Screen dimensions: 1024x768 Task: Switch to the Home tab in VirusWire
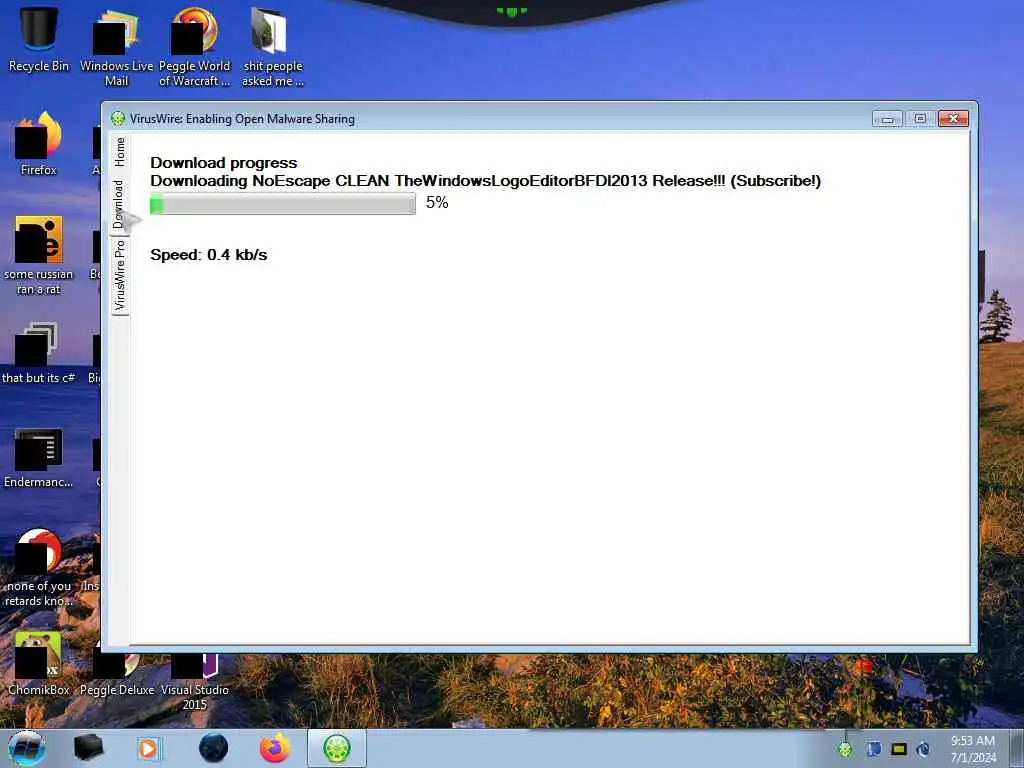pyautogui.click(x=120, y=152)
